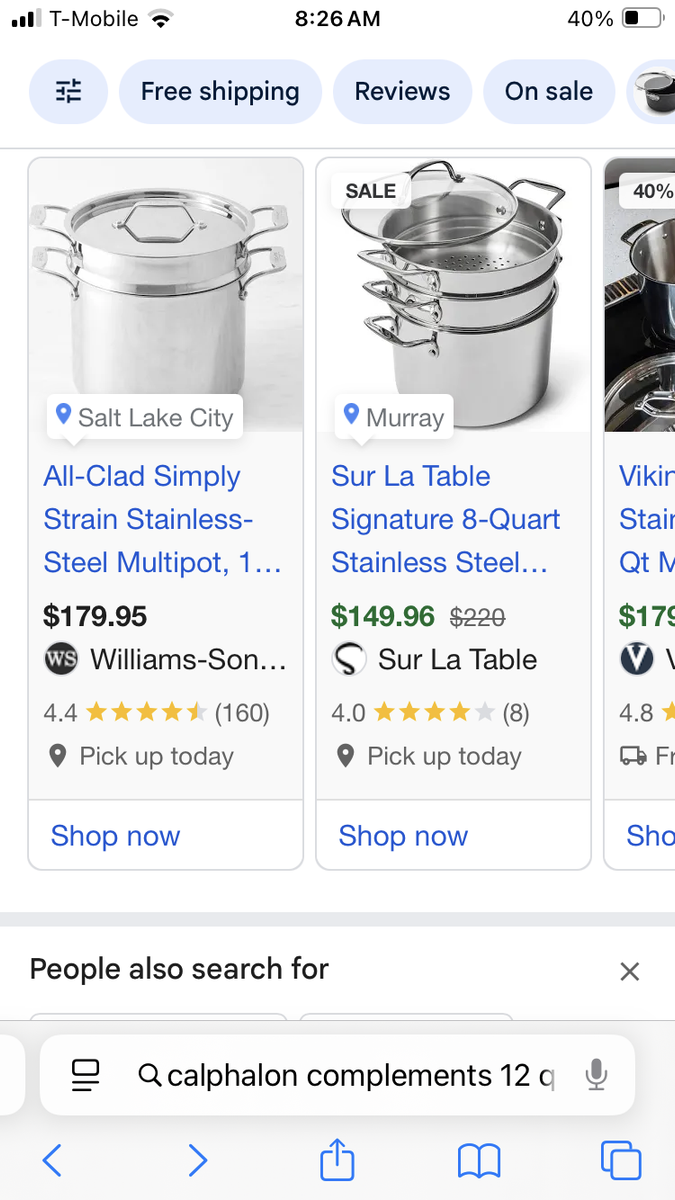Toggle the Free shipping filter chip
Screen dimensions: 675x1200
click(x=220, y=92)
